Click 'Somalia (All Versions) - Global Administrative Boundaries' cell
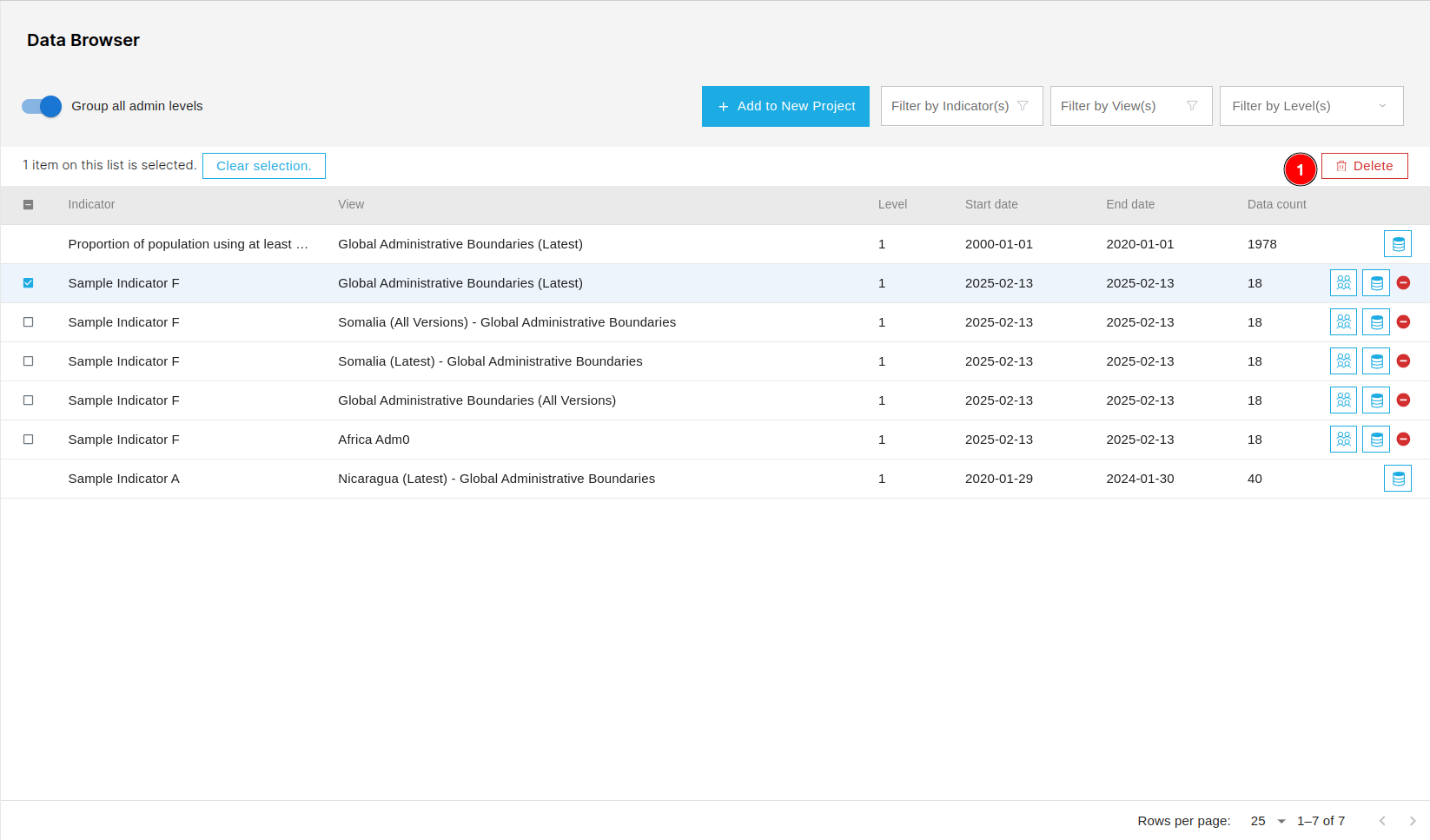The image size is (1430, 840). (507, 322)
